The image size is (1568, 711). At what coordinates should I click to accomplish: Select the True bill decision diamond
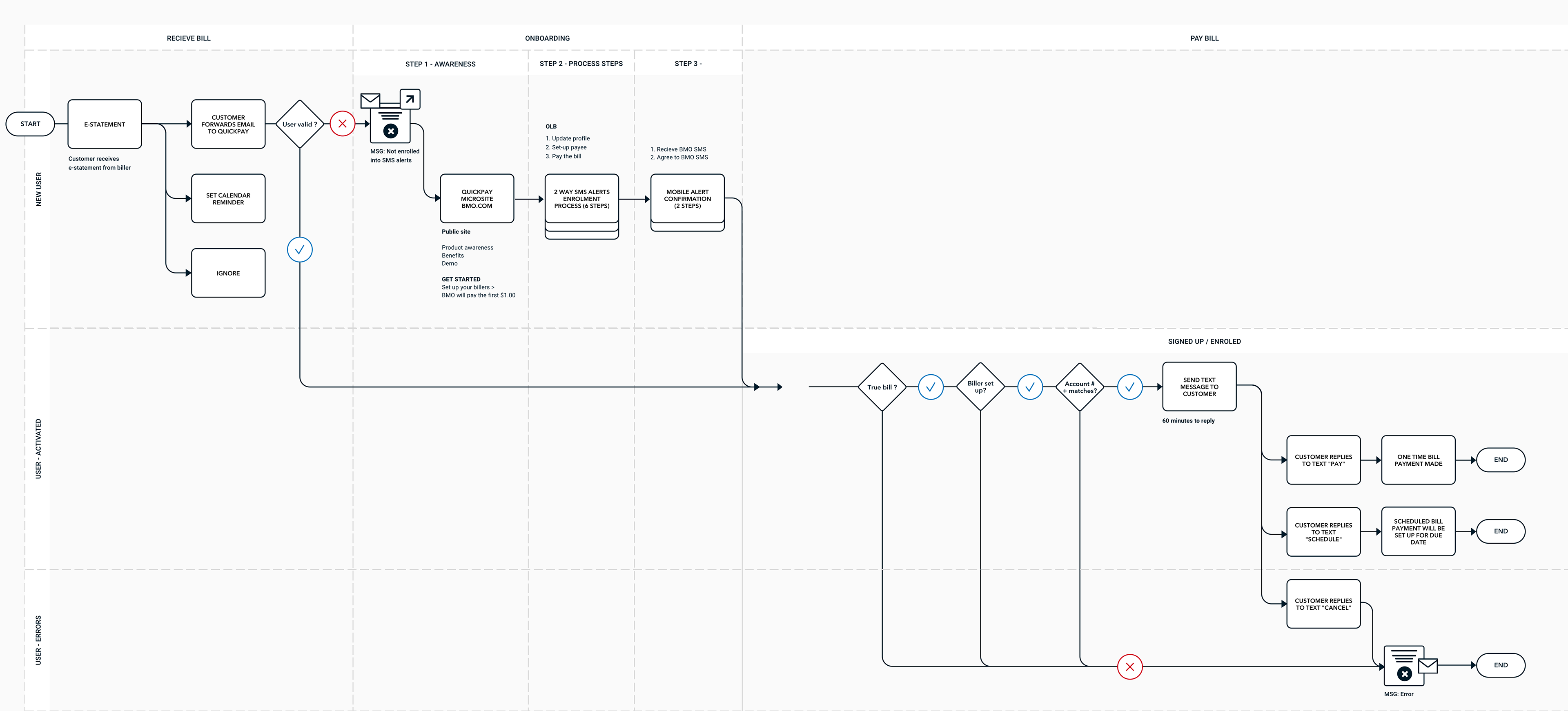coord(882,387)
